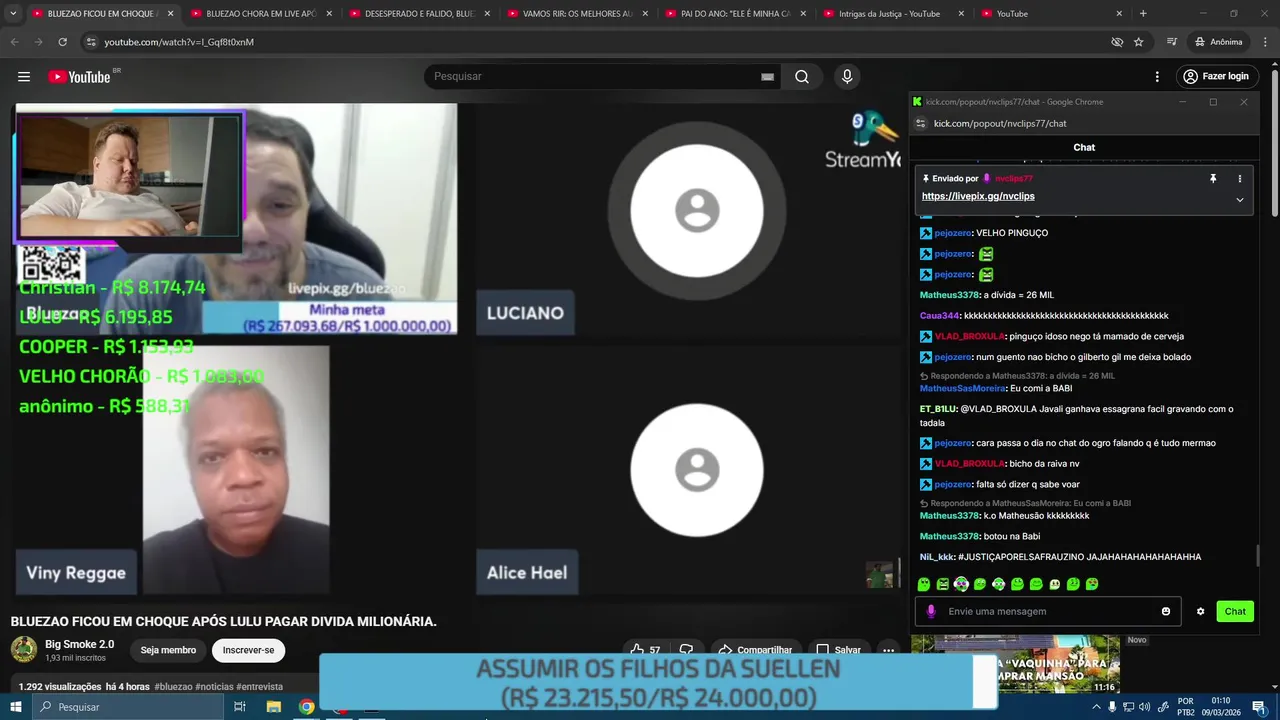This screenshot has height=720, width=1280.
Task: Focus Chrome address bar URL
Action: (600, 42)
